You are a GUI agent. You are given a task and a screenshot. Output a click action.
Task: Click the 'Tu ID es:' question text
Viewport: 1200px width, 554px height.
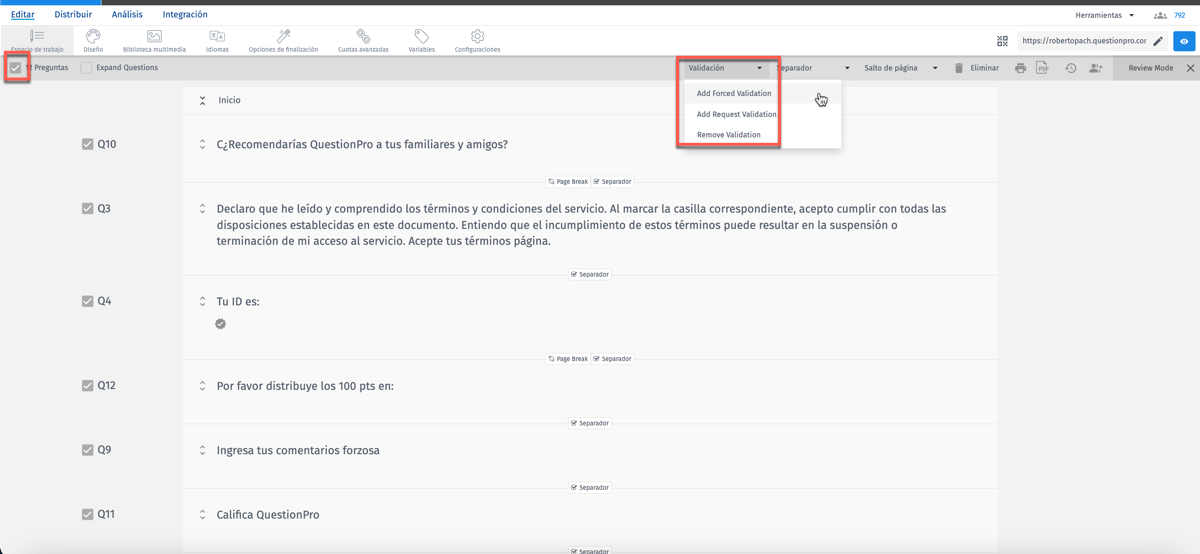pos(238,301)
